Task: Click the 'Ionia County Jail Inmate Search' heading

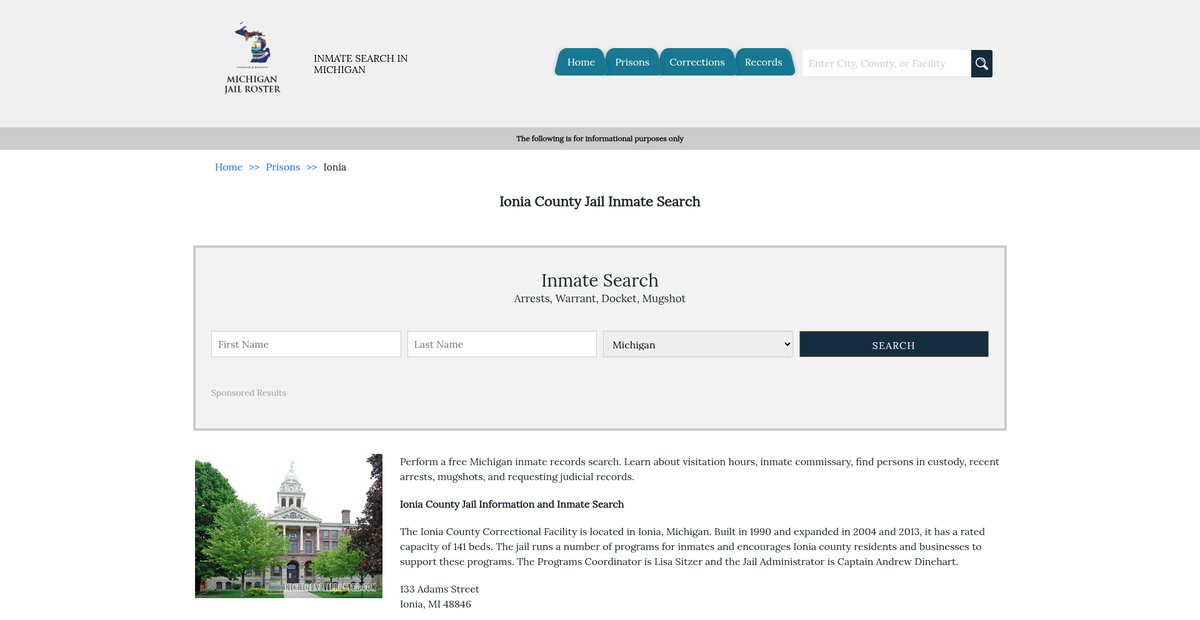Action: coord(600,201)
